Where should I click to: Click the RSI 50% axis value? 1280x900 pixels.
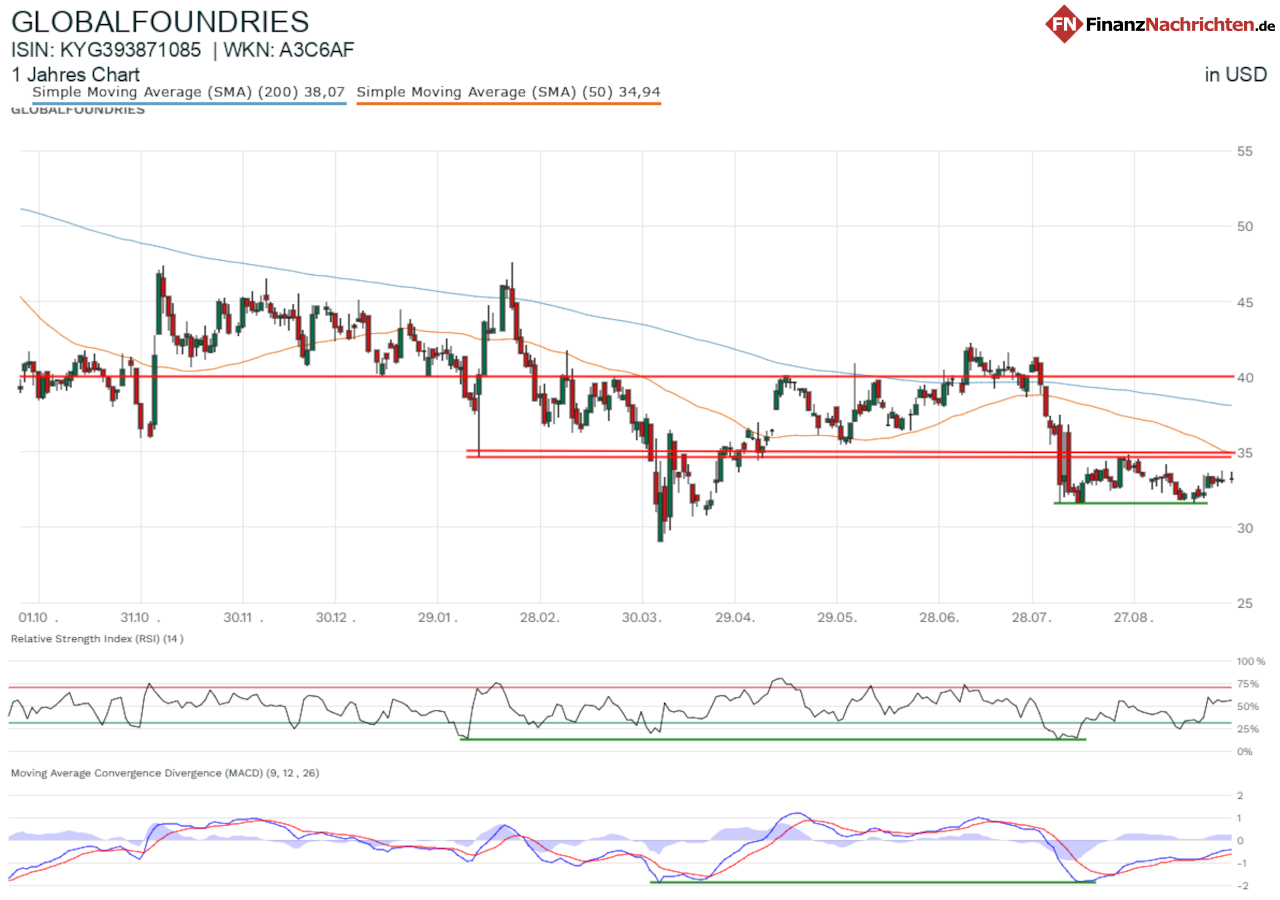click(x=1247, y=706)
